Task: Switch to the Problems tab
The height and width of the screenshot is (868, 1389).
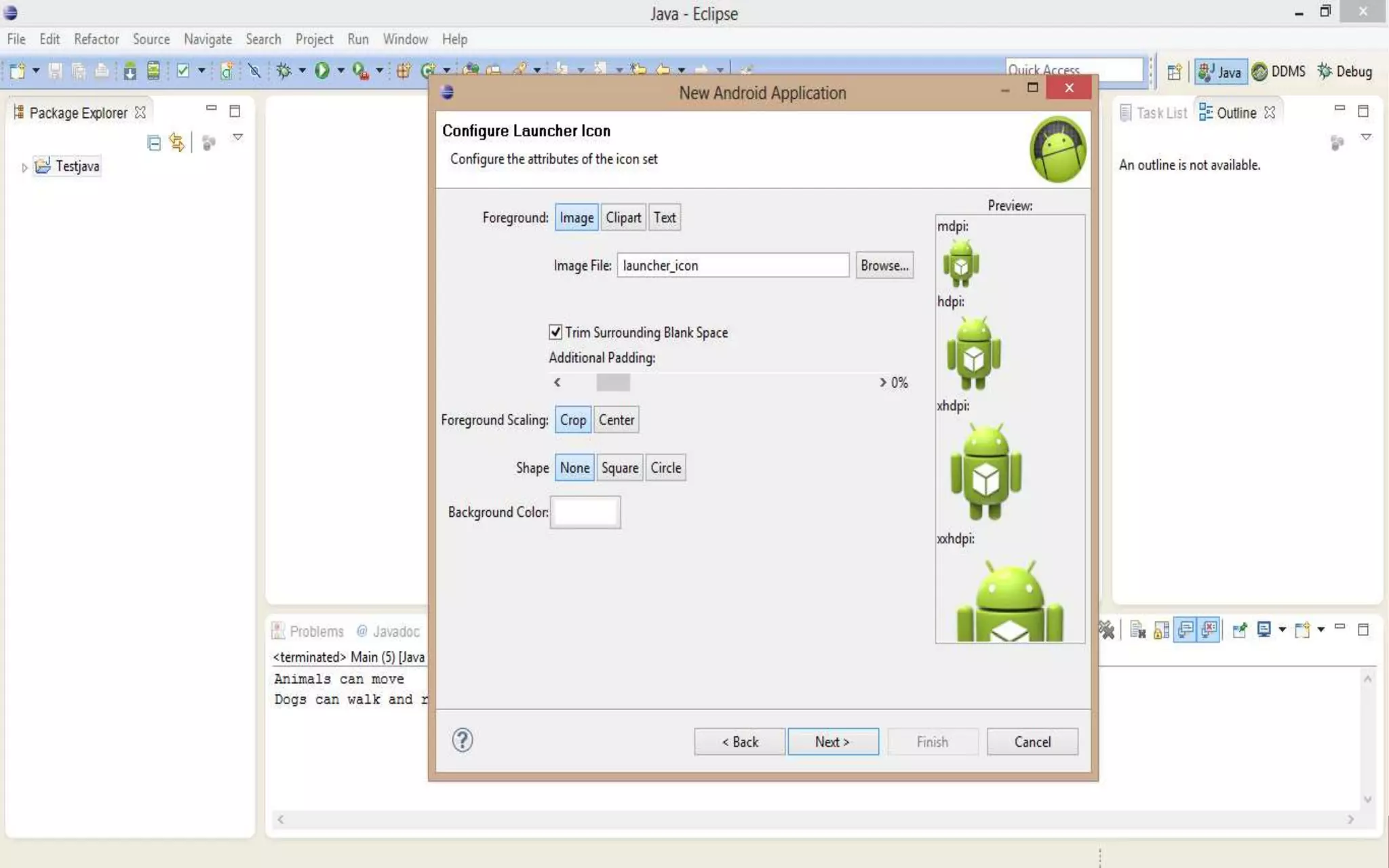Action: (309, 631)
